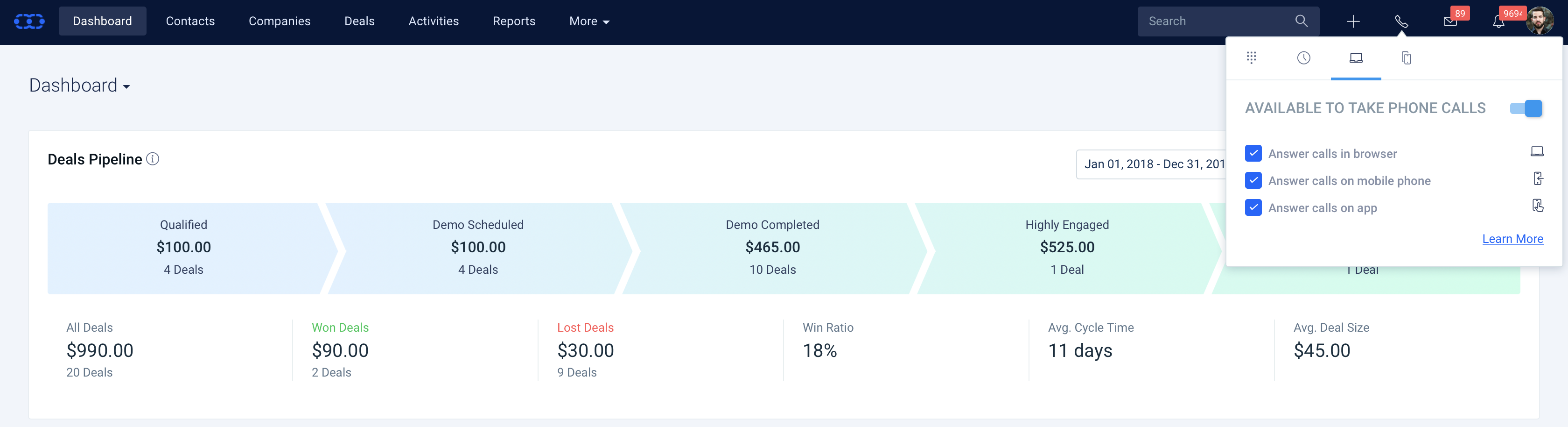The image size is (1568, 427).
Task: Go to the Contacts menu
Action: pos(190,21)
